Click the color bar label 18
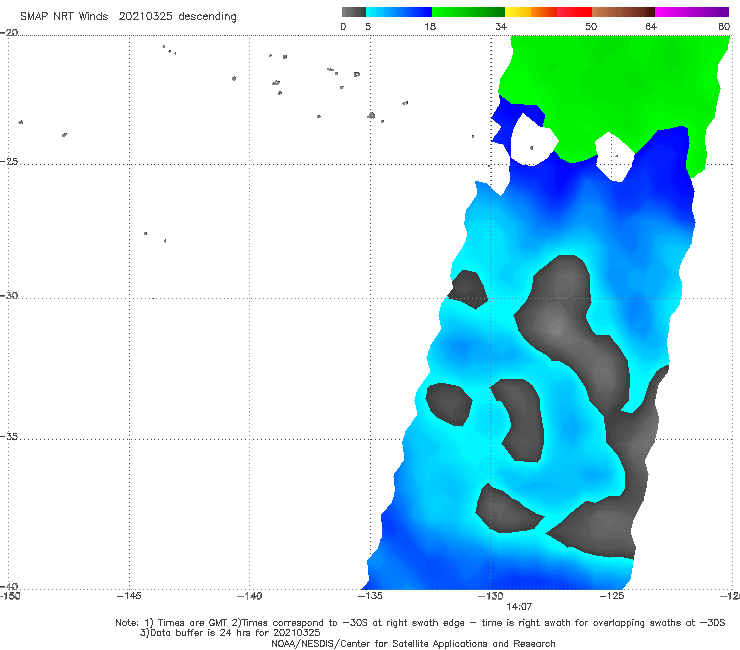Viewport: 740px width, 650px height. coord(430,26)
